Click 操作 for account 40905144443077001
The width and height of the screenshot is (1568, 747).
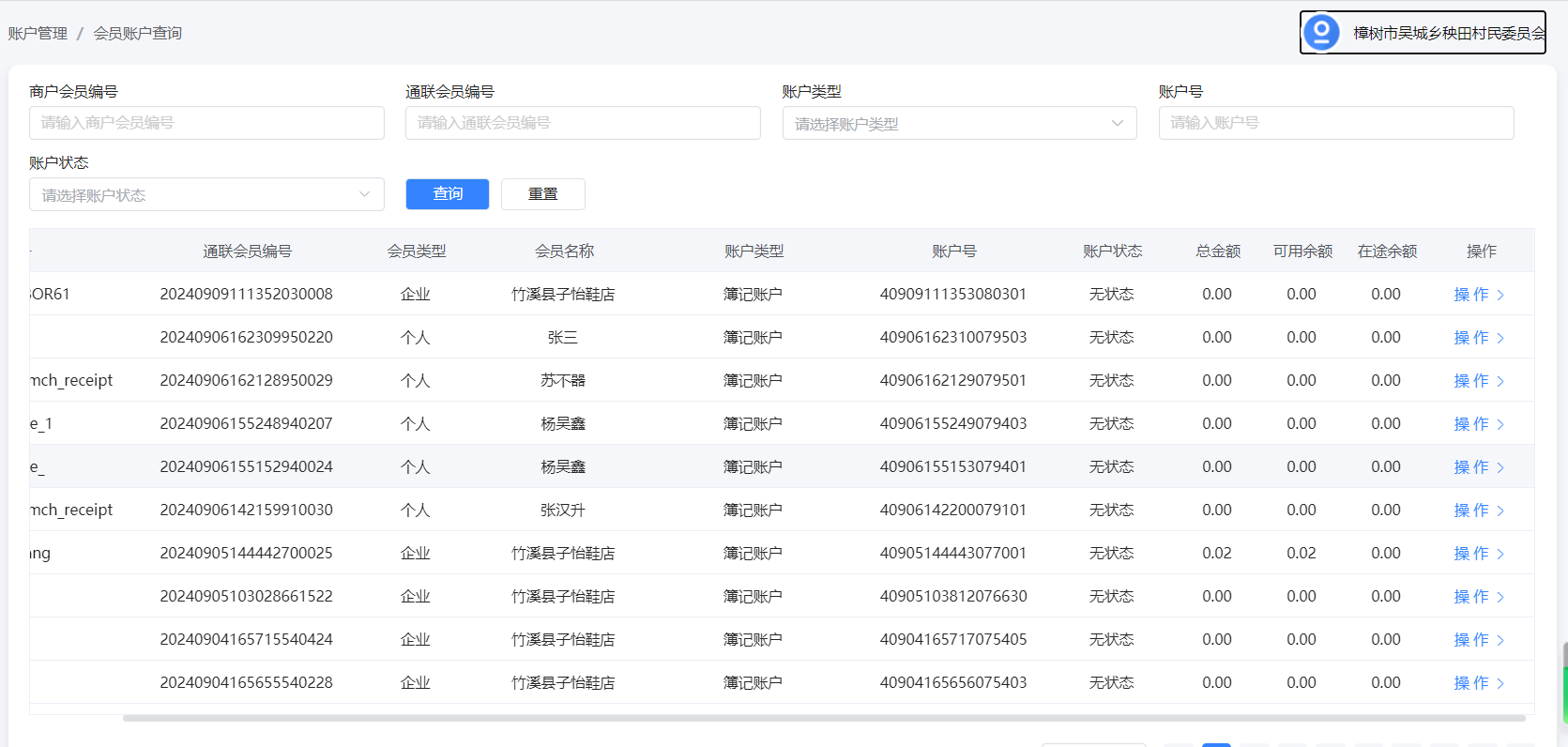click(x=1479, y=554)
